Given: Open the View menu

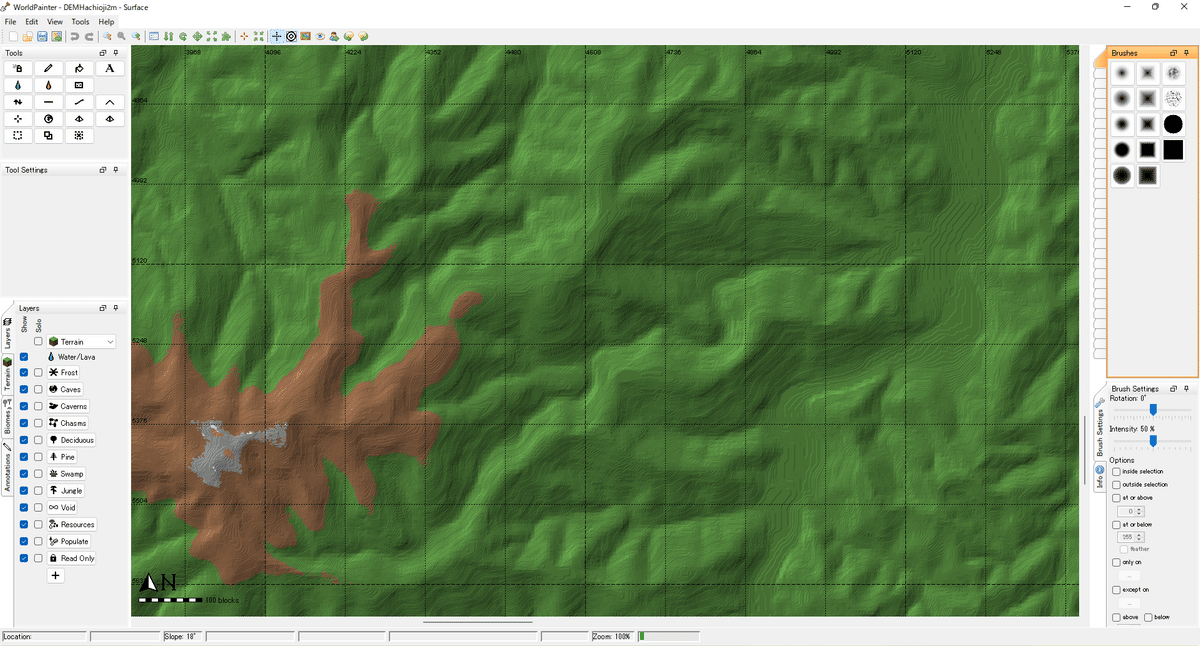Looking at the screenshot, I should (x=54, y=21).
